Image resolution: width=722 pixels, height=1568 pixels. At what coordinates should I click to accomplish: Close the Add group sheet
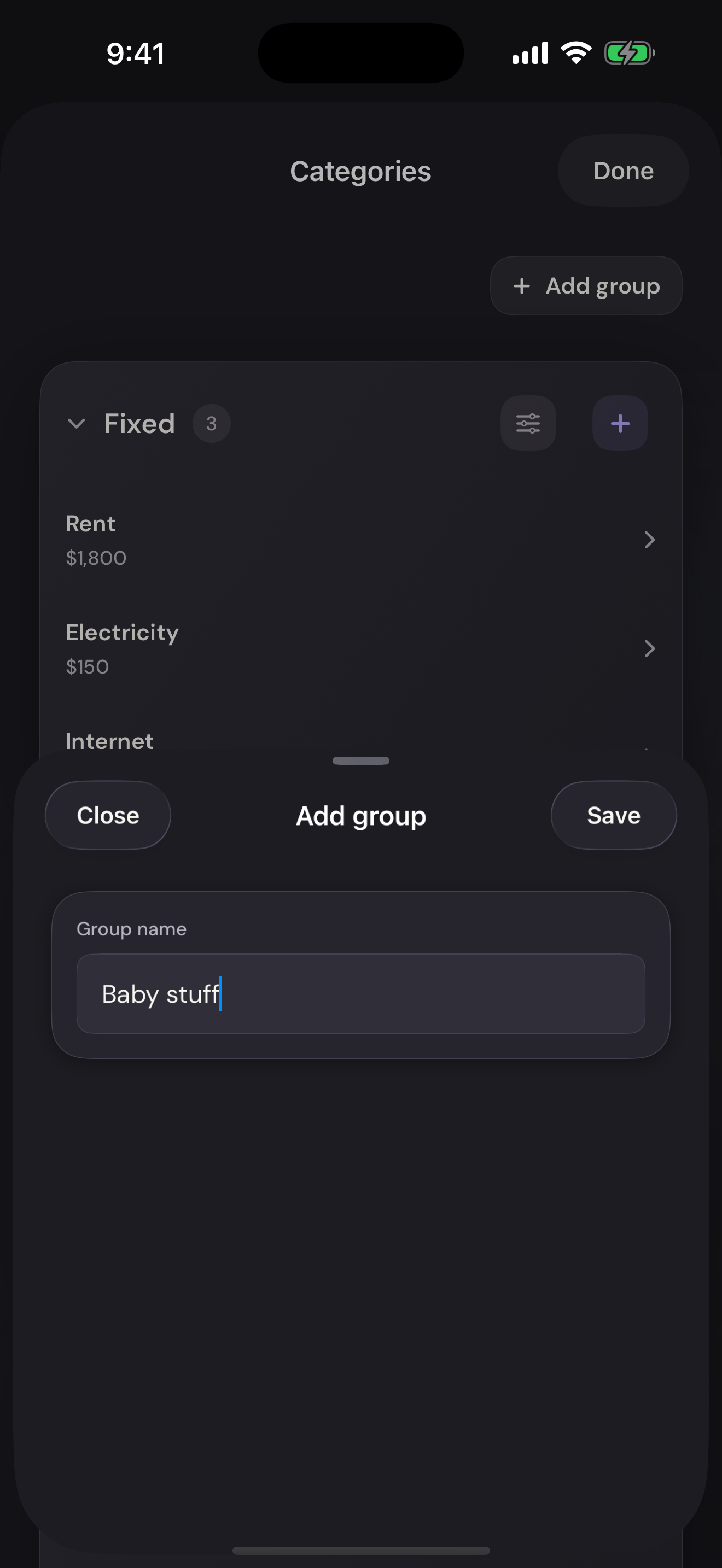108,815
